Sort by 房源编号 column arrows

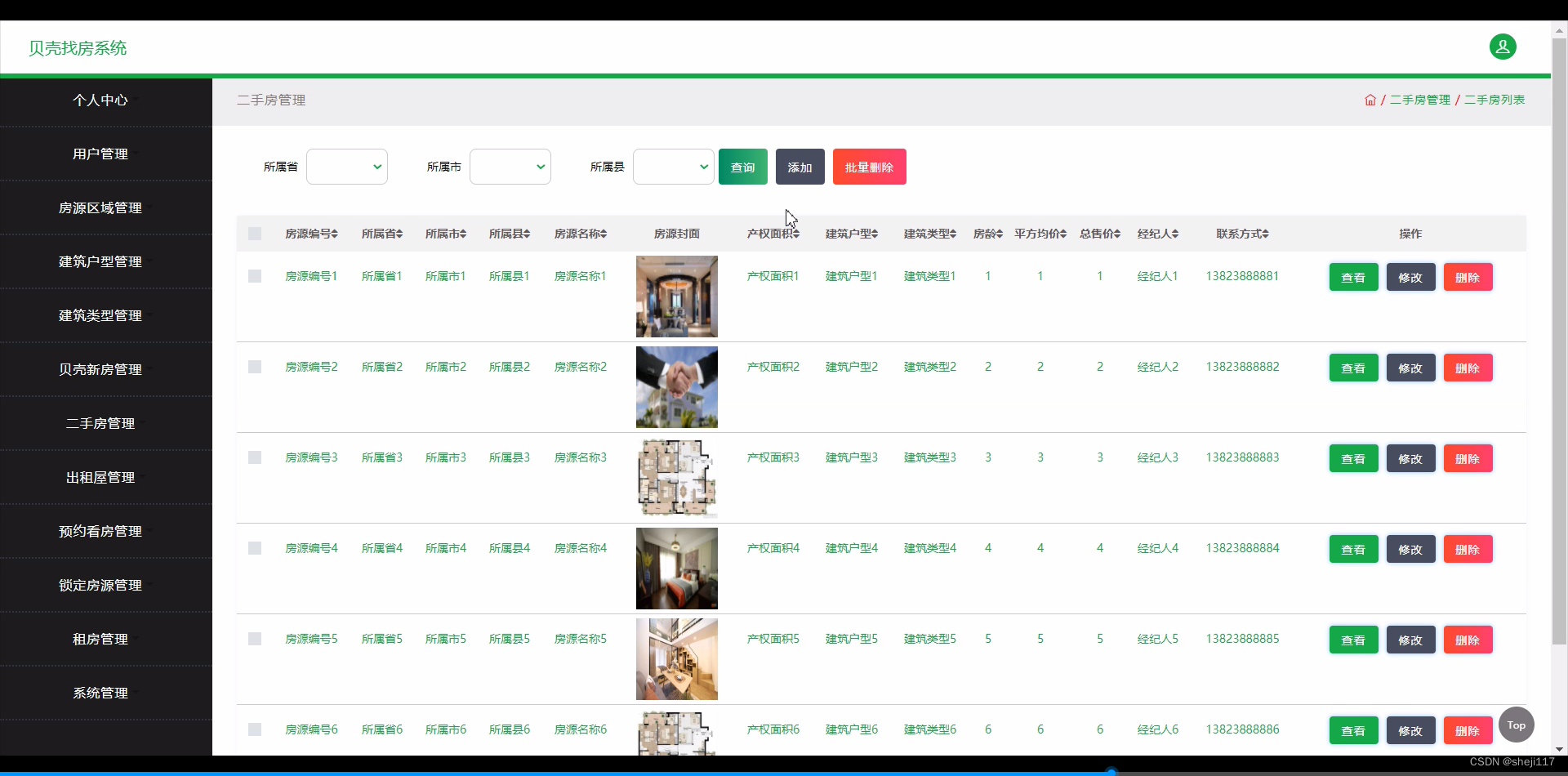(335, 234)
